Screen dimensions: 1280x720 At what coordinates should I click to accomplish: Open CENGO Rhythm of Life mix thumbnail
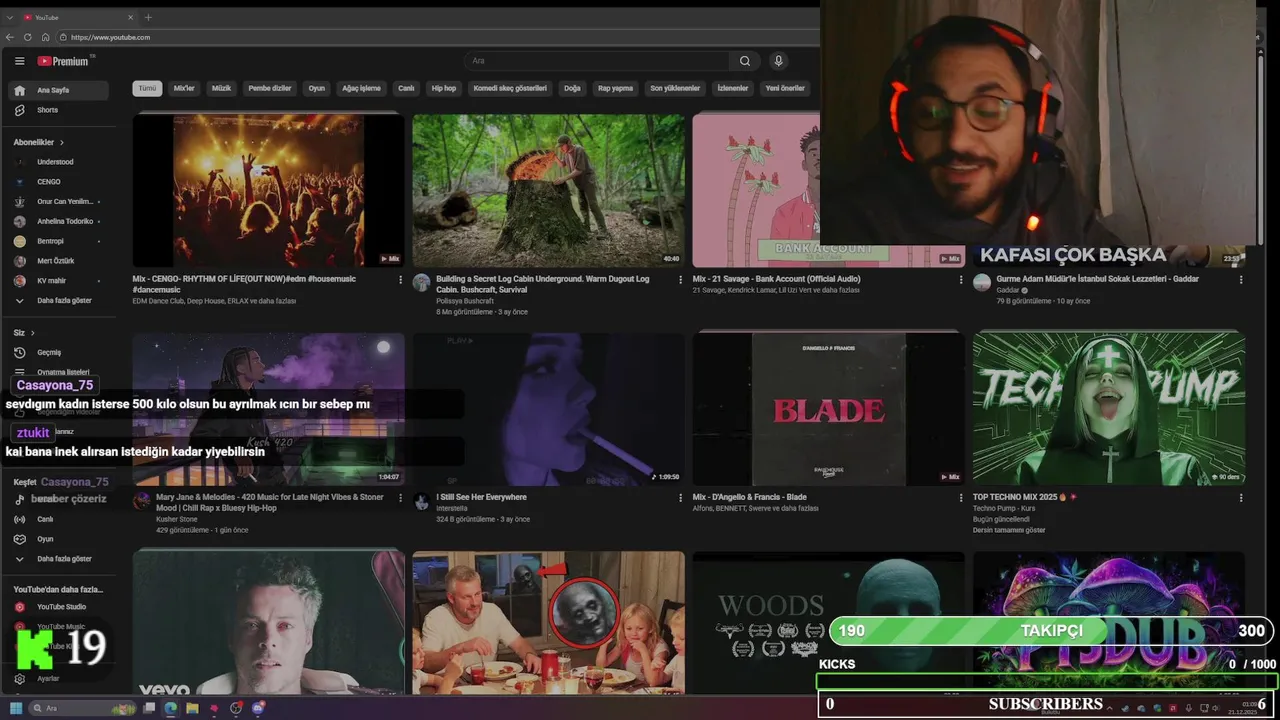pyautogui.click(x=269, y=190)
